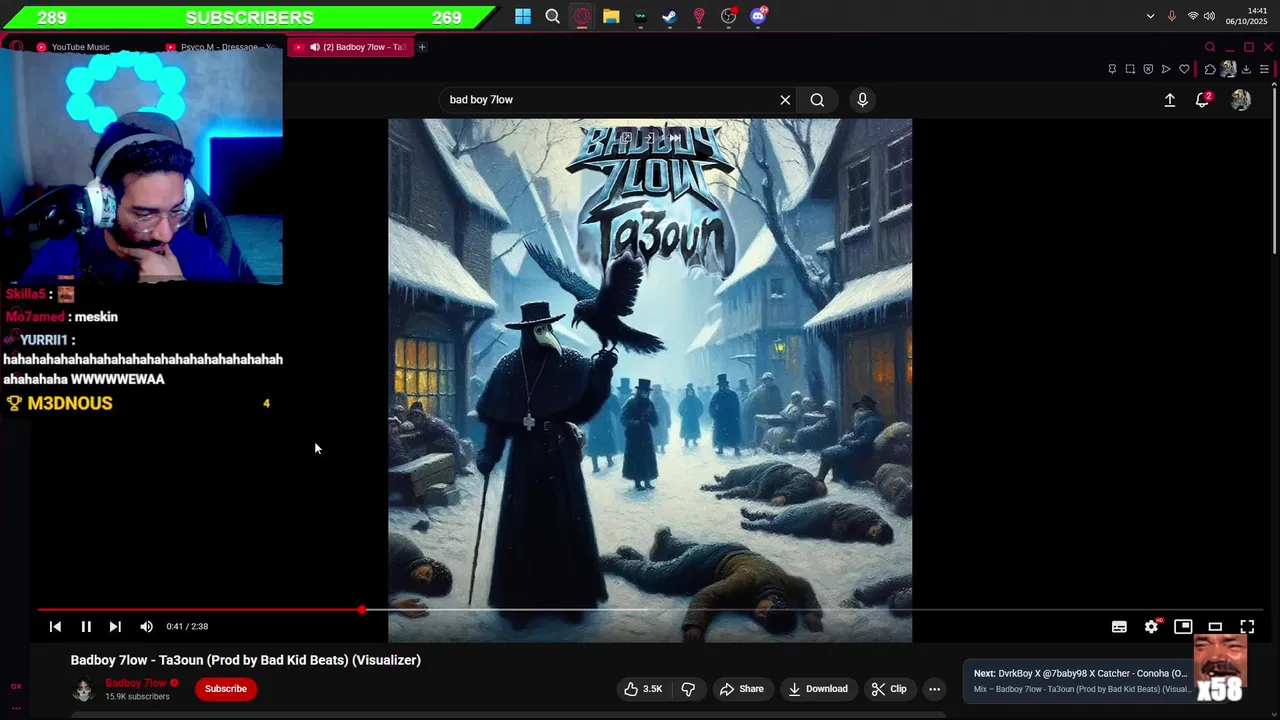This screenshot has width=1280, height=720.
Task: Share the video
Action: point(742,688)
